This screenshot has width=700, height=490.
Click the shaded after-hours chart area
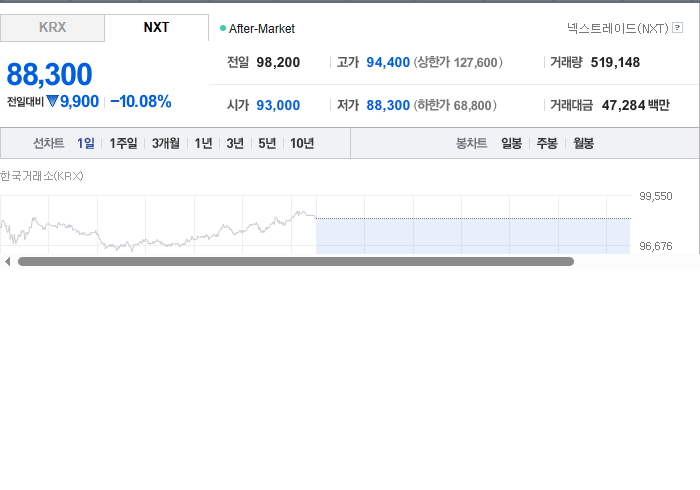473,236
